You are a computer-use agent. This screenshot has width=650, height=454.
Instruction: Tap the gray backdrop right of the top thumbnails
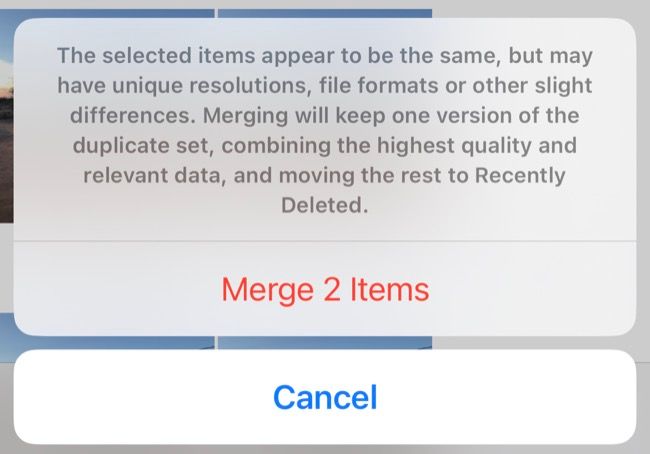(540, 9)
